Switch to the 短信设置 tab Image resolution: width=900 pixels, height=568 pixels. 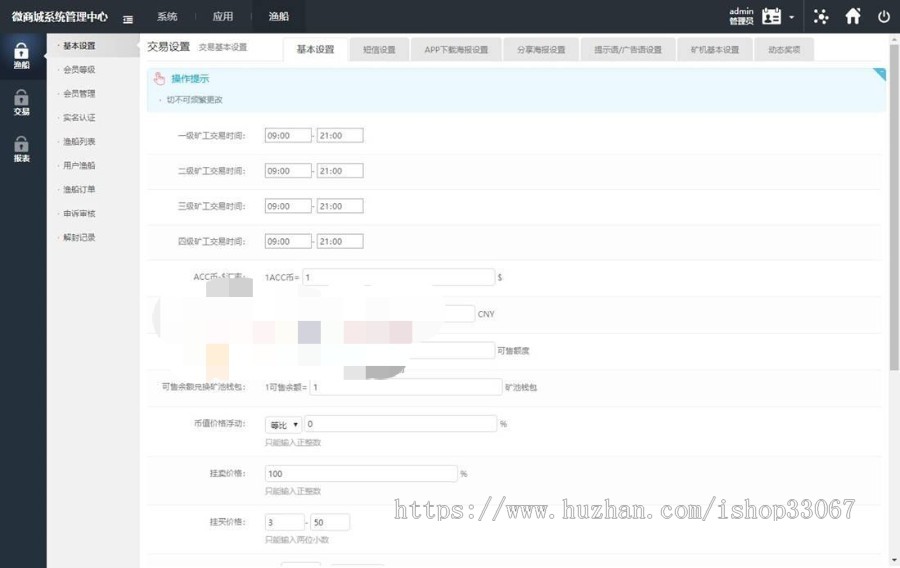[x=379, y=50]
